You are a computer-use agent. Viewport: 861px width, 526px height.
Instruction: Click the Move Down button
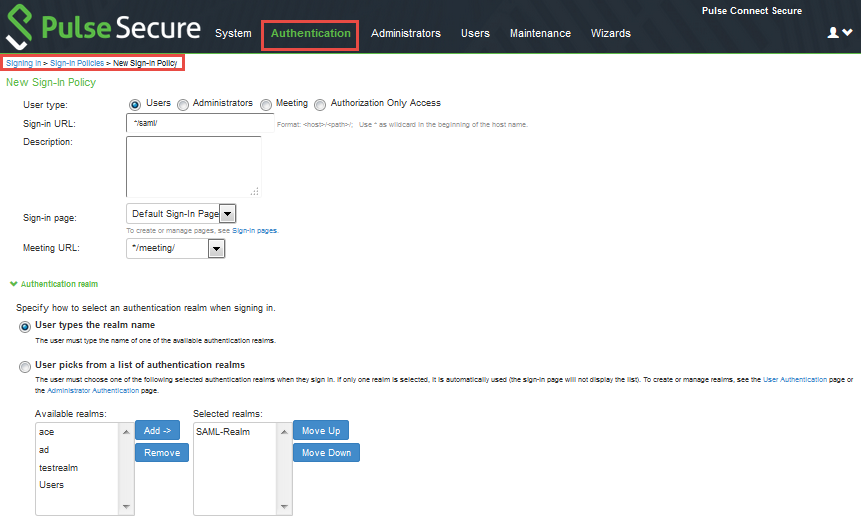[x=326, y=452]
